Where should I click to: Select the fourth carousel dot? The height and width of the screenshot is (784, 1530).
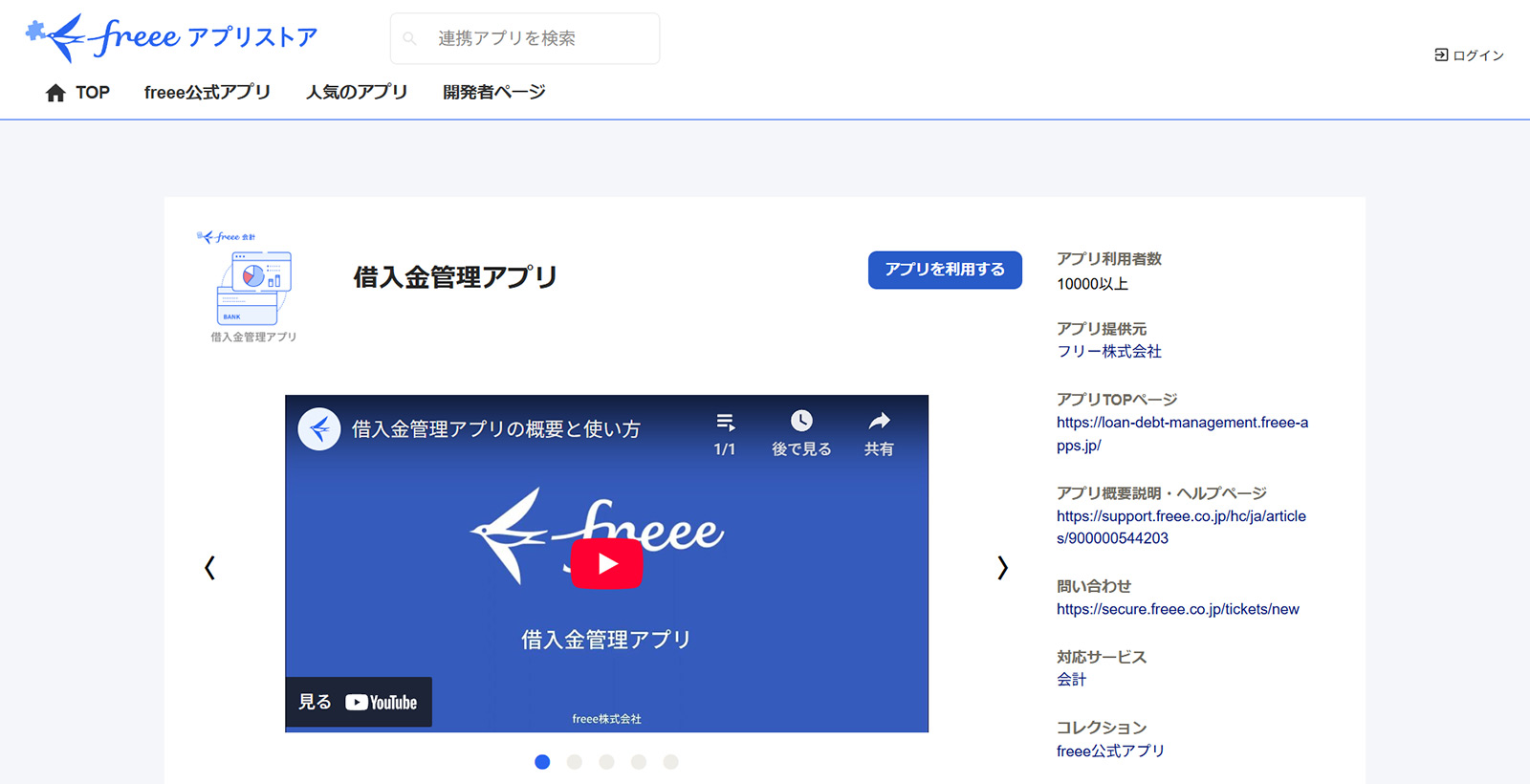639,762
